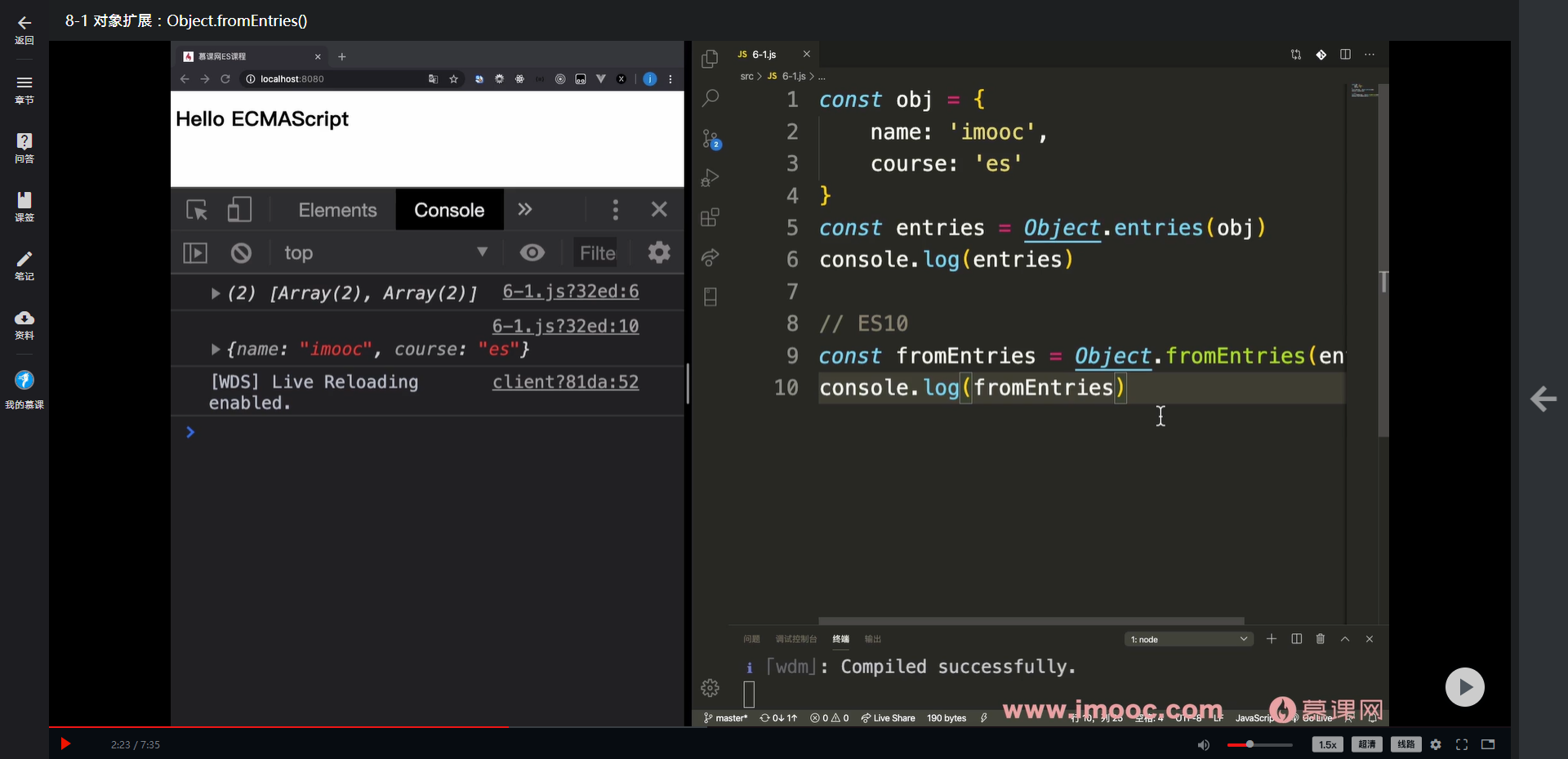The height and width of the screenshot is (759, 1568).
Task: Open DevTools console settings gear
Action: click(659, 252)
